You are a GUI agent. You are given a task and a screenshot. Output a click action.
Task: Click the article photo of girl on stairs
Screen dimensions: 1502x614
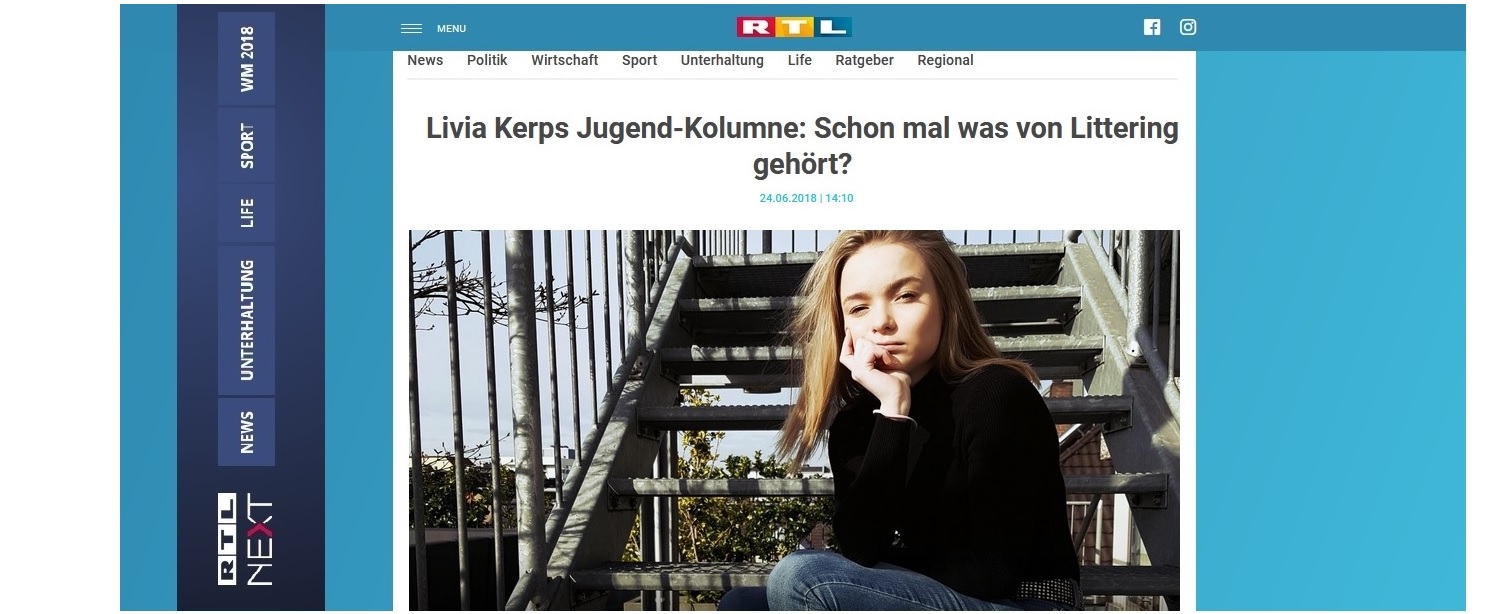tap(794, 420)
